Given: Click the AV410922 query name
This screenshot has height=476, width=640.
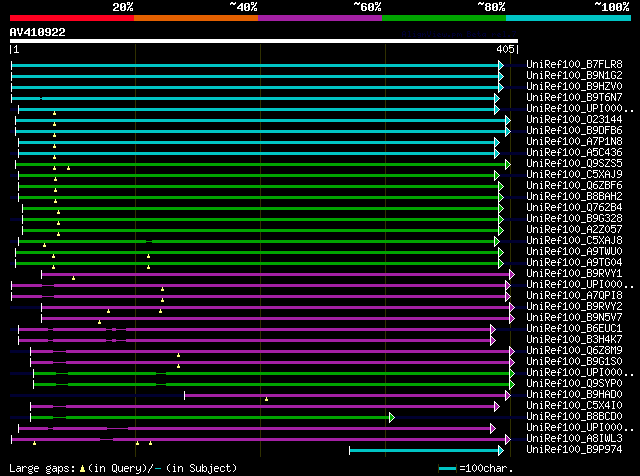Looking at the screenshot, I should (38, 32).
